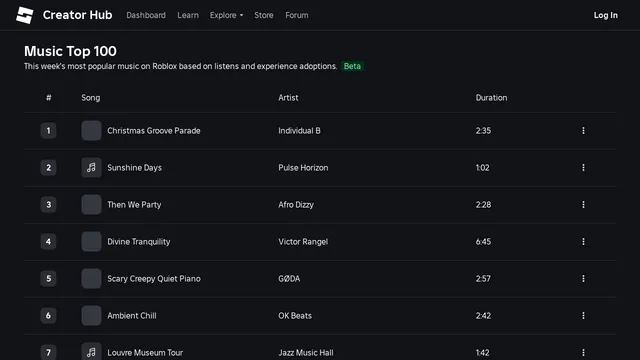The height and width of the screenshot is (360, 640).
Task: Click artist name Pulse Horizon
Action: tap(303, 168)
